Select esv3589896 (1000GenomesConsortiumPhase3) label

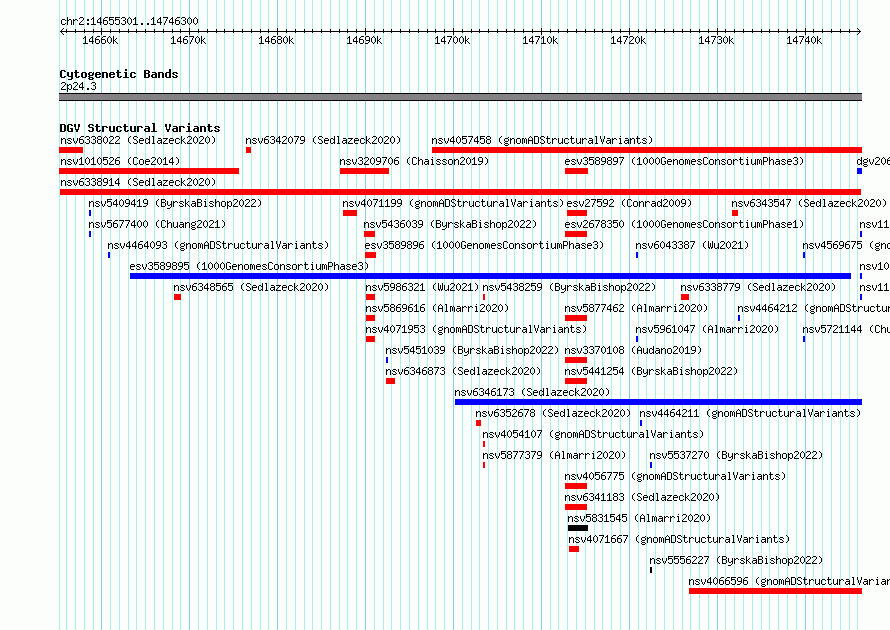(x=484, y=245)
